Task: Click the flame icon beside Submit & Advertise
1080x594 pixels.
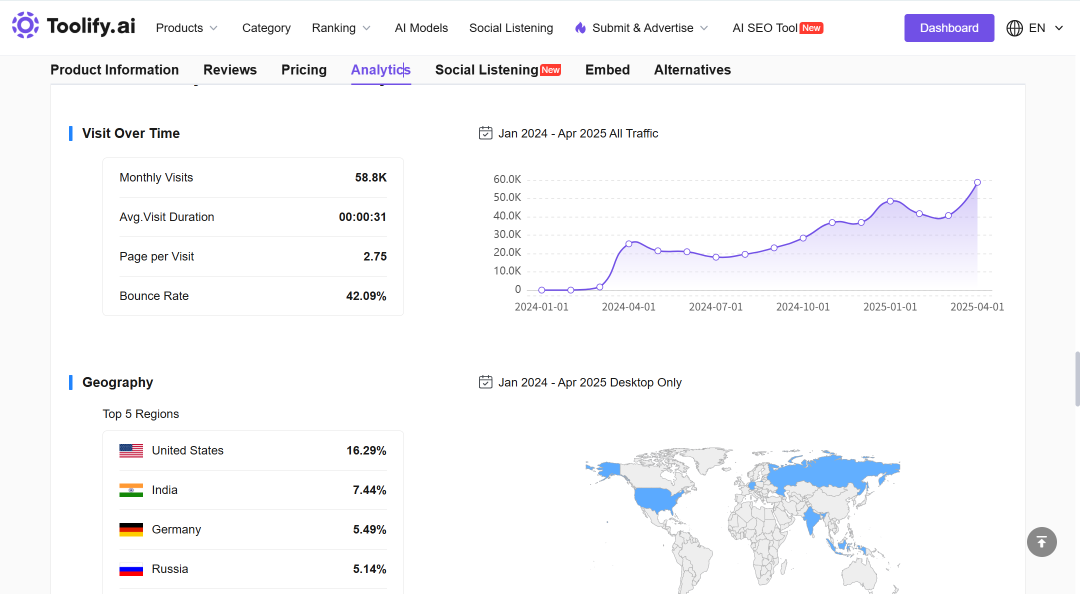Action: point(581,28)
